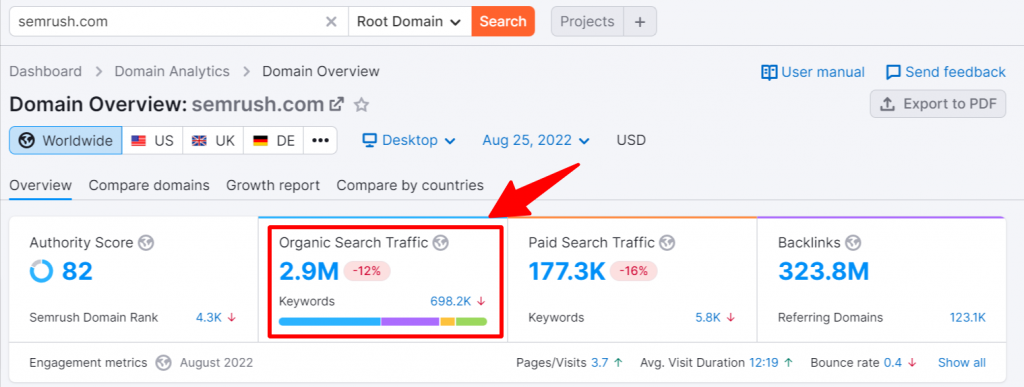Open the Growth report tab
This screenshot has width=1024, height=387.
(x=273, y=185)
